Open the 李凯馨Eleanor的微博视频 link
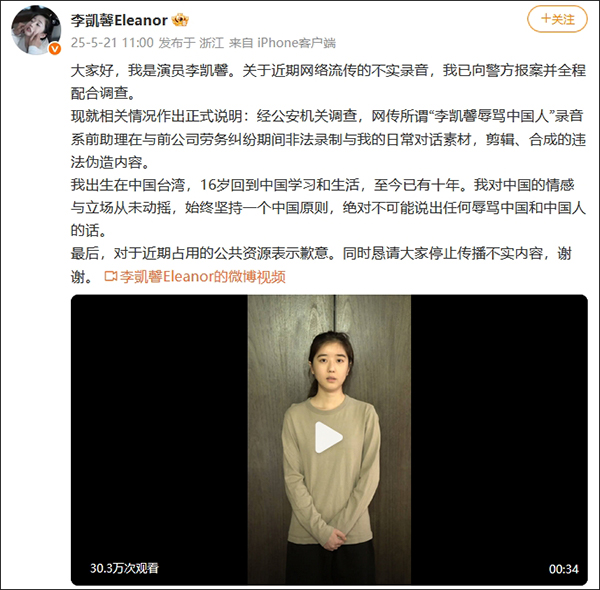This screenshot has height=590, width=600. pos(202,276)
